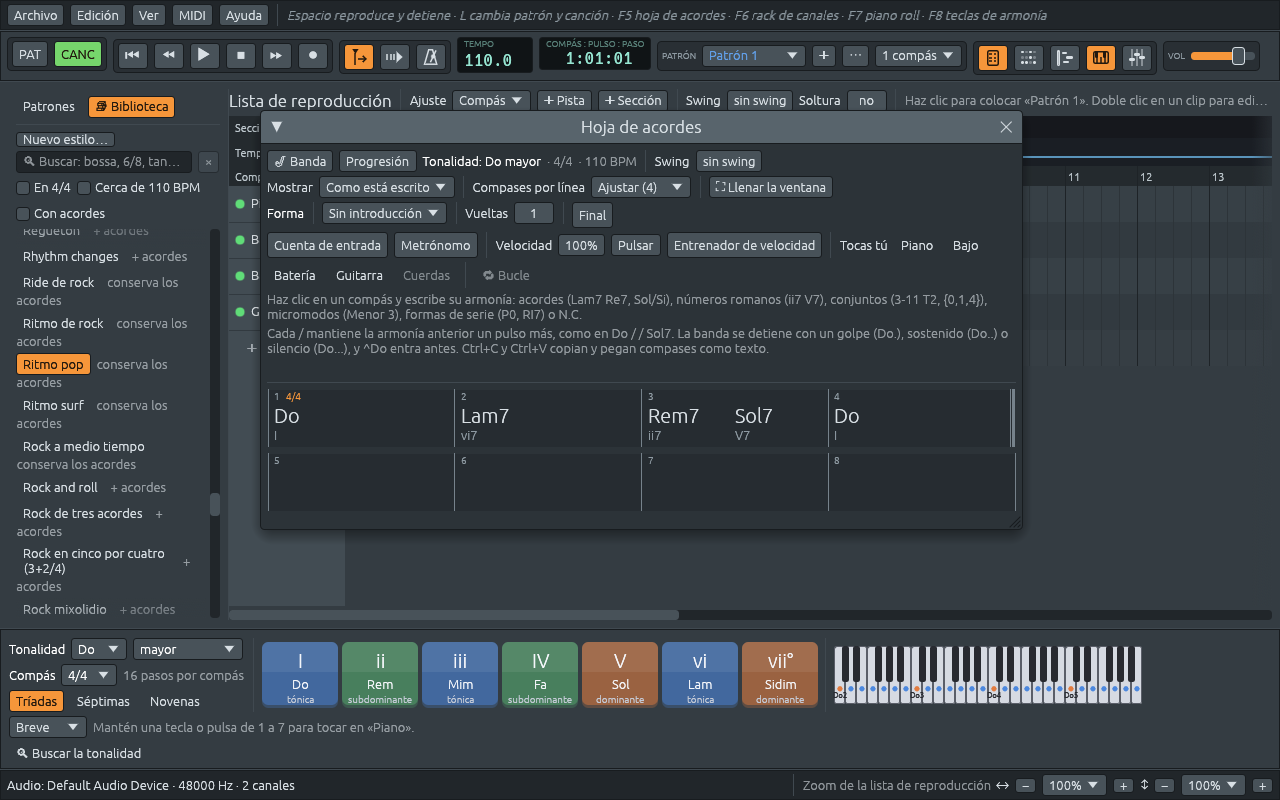Add a new pattern with the plus button
The width and height of the screenshot is (1280, 800).
(x=824, y=56)
